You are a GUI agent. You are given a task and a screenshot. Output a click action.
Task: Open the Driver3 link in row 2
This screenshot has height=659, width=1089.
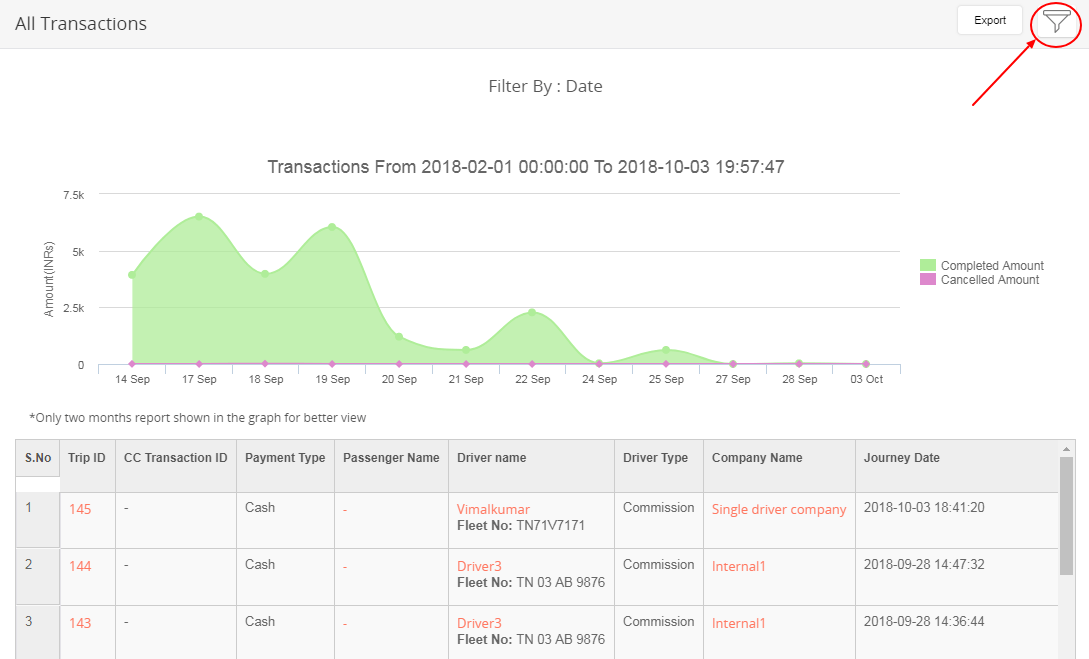479,566
